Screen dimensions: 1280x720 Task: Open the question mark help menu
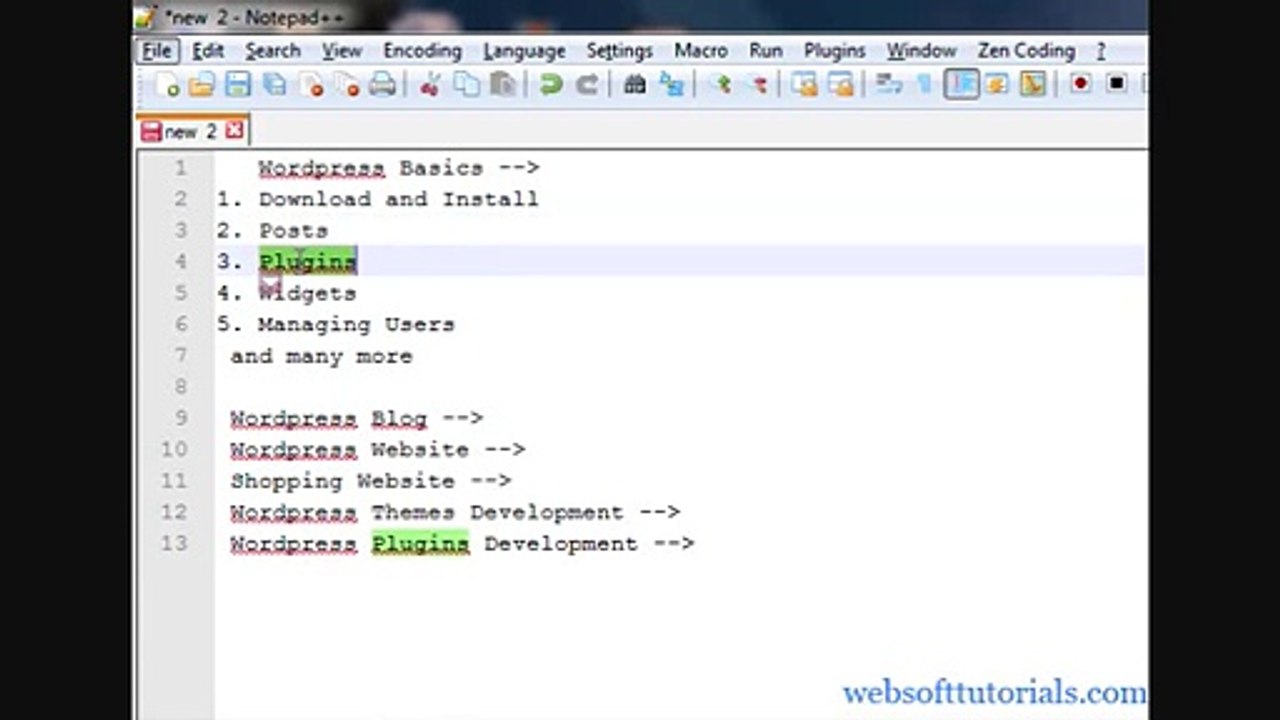(1101, 51)
